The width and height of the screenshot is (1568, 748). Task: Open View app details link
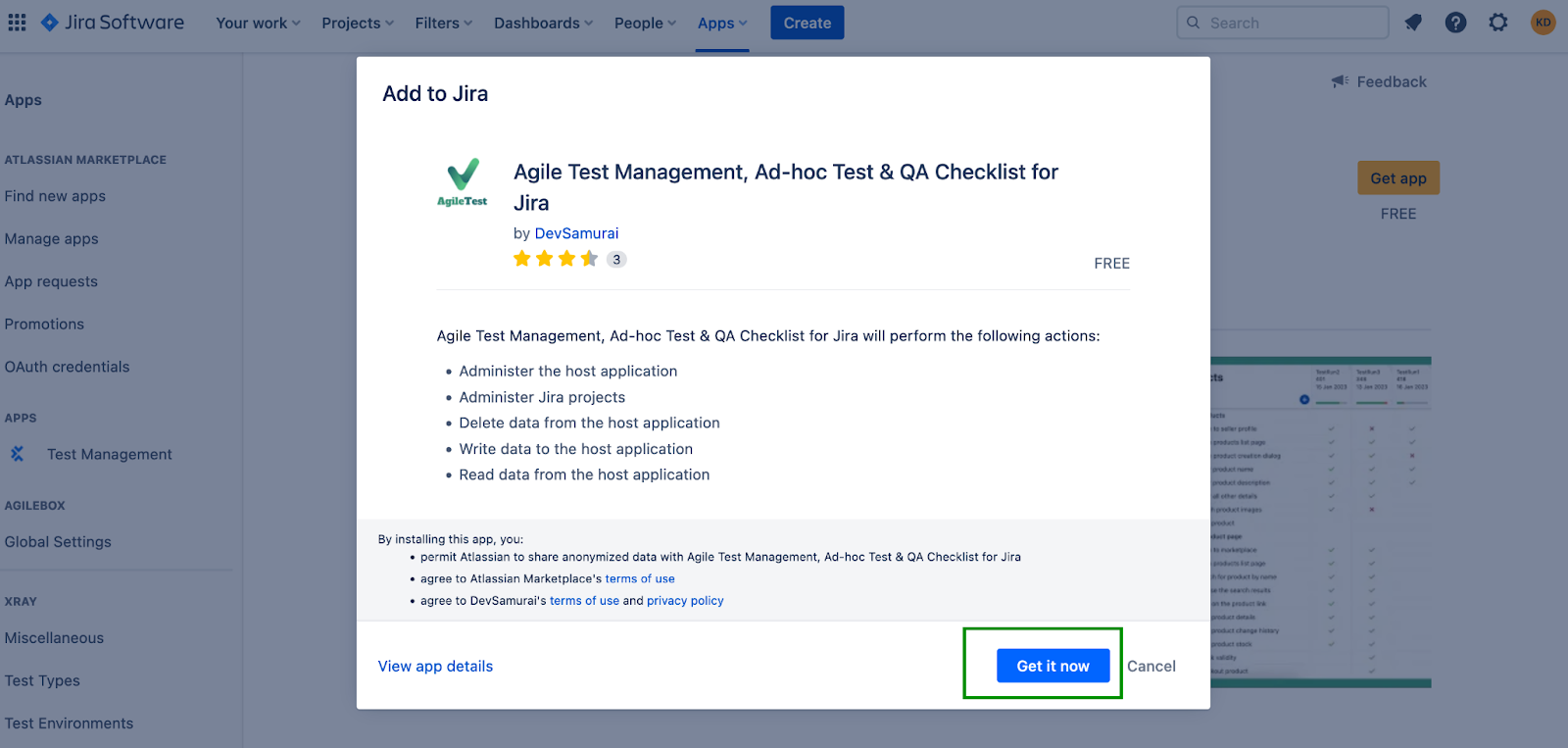coord(436,666)
